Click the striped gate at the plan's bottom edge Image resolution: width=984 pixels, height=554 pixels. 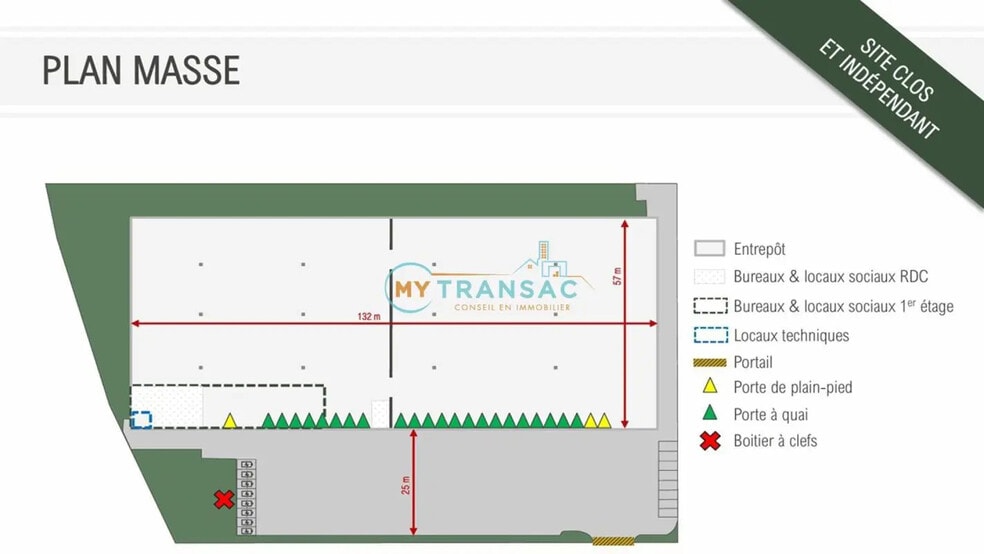[x=612, y=541]
